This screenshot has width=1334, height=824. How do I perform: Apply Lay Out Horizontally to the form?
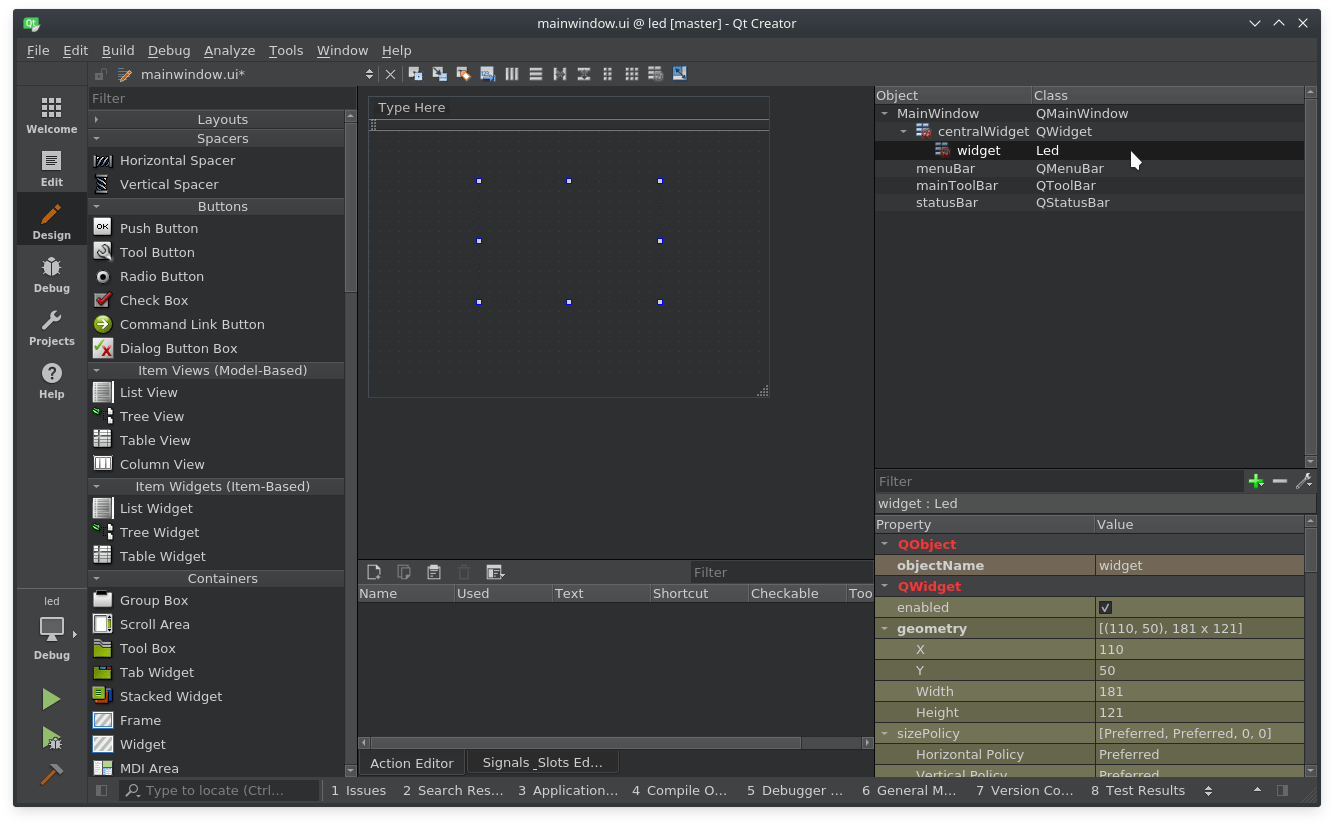click(x=511, y=73)
